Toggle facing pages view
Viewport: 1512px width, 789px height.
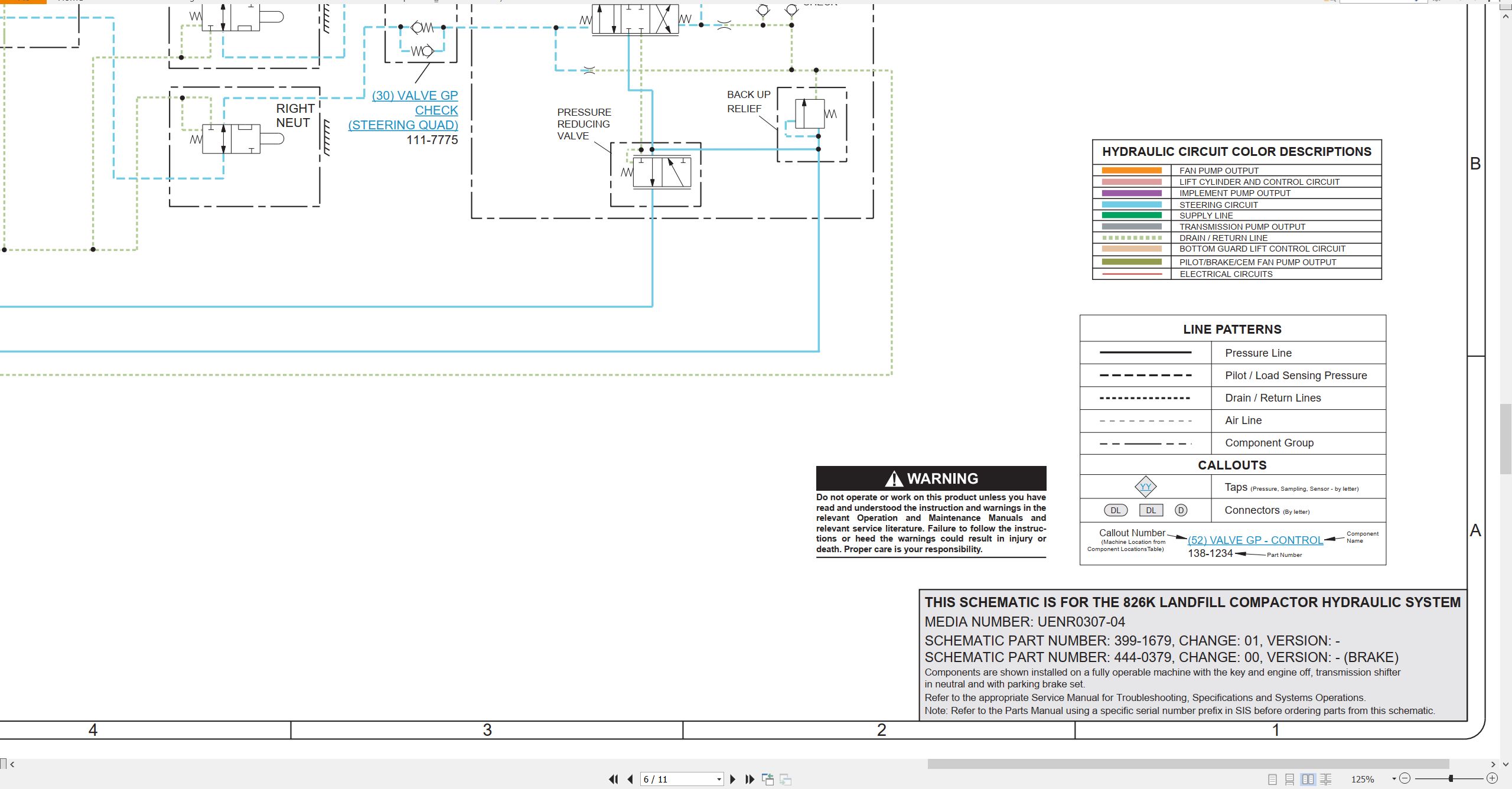click(x=1308, y=779)
